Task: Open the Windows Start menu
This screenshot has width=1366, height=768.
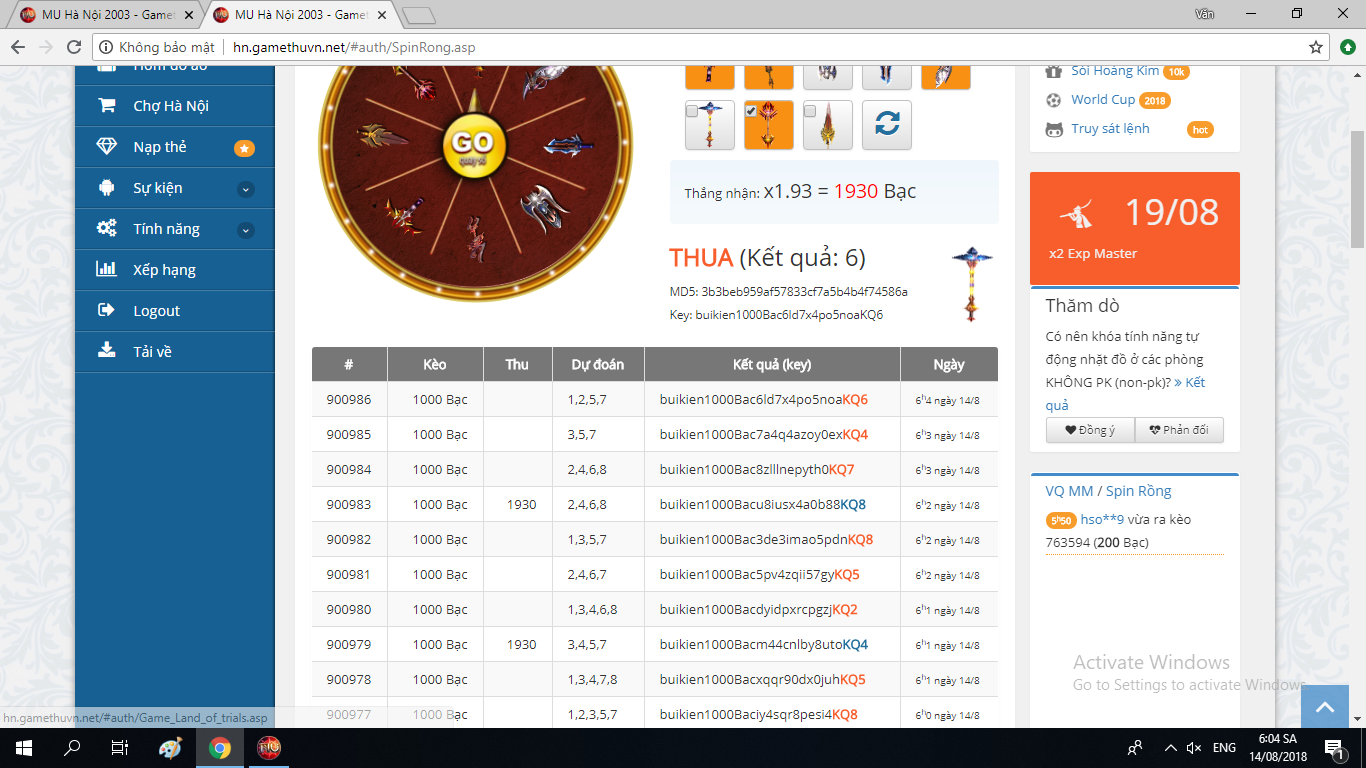Action: (23, 747)
